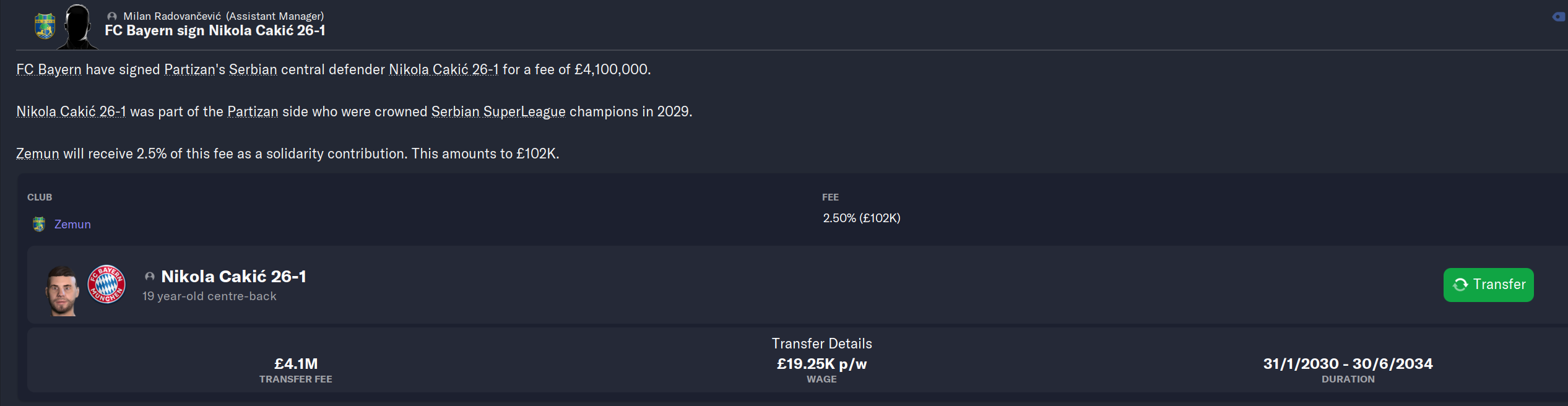
Task: Click the person icon beside the player name heading
Action: point(149,277)
